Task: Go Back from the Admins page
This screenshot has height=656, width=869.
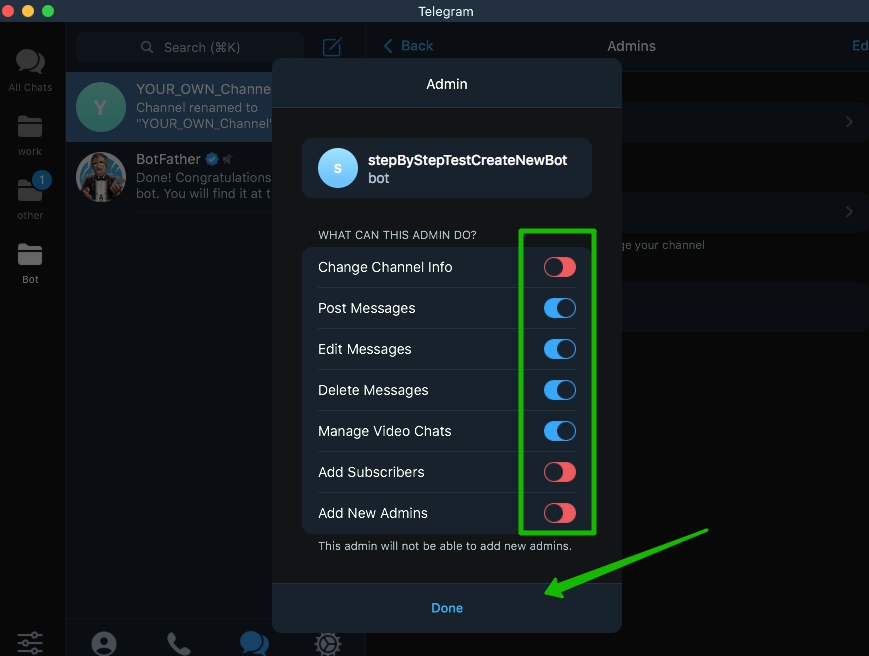Action: tap(408, 46)
